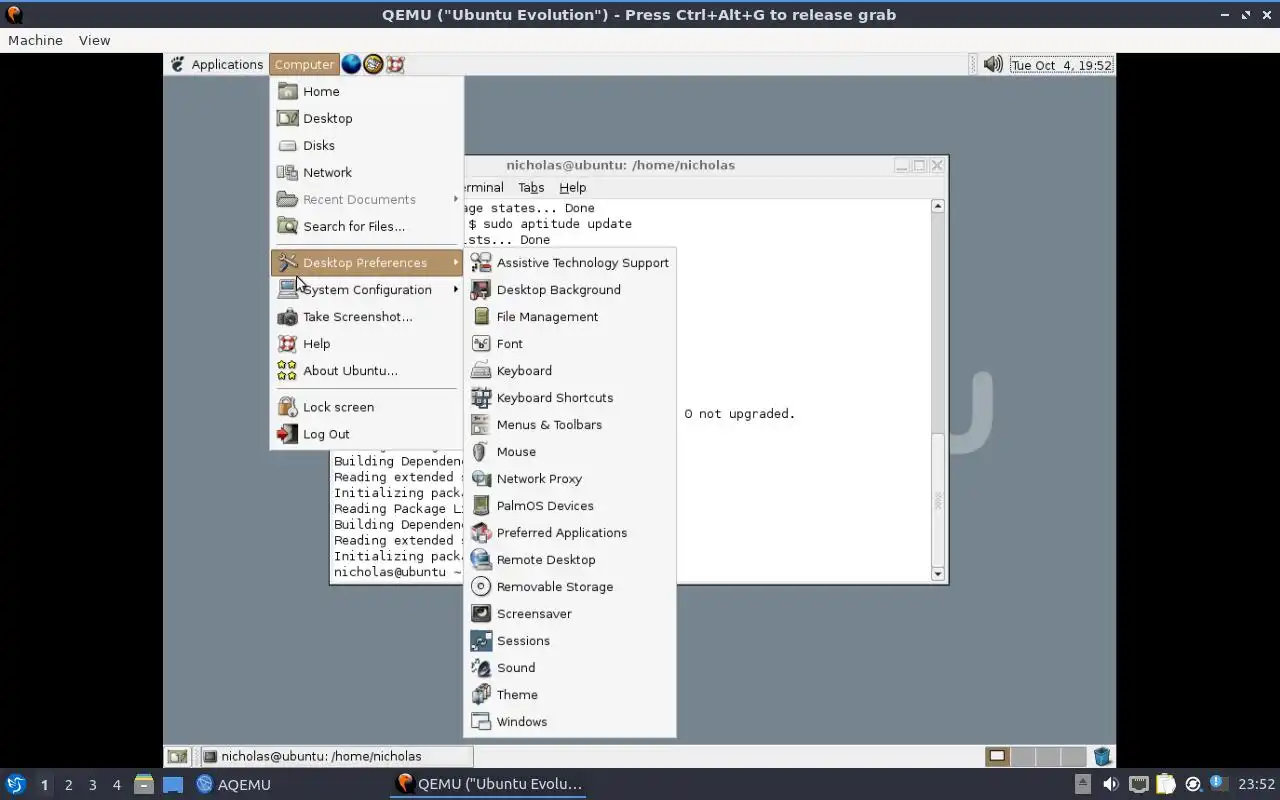This screenshot has width=1280, height=800.
Task: Click host file manager taskbar icon
Action: (x=144, y=784)
